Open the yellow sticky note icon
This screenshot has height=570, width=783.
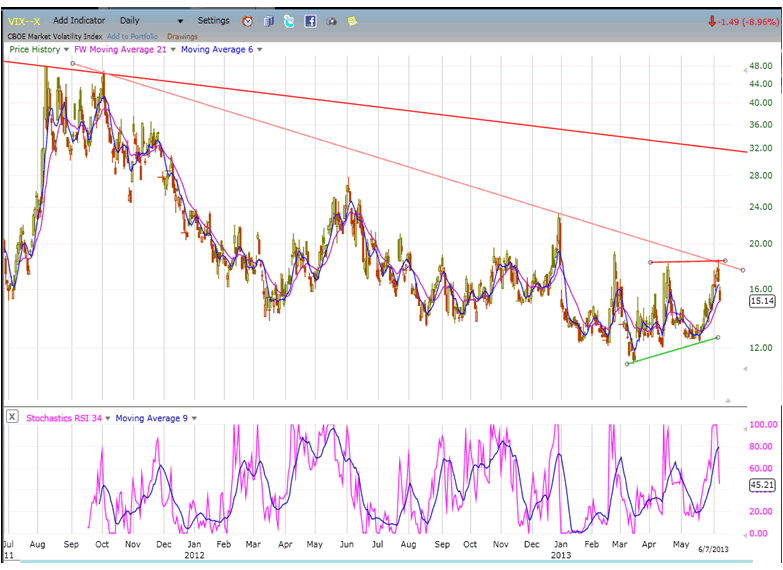coord(352,21)
